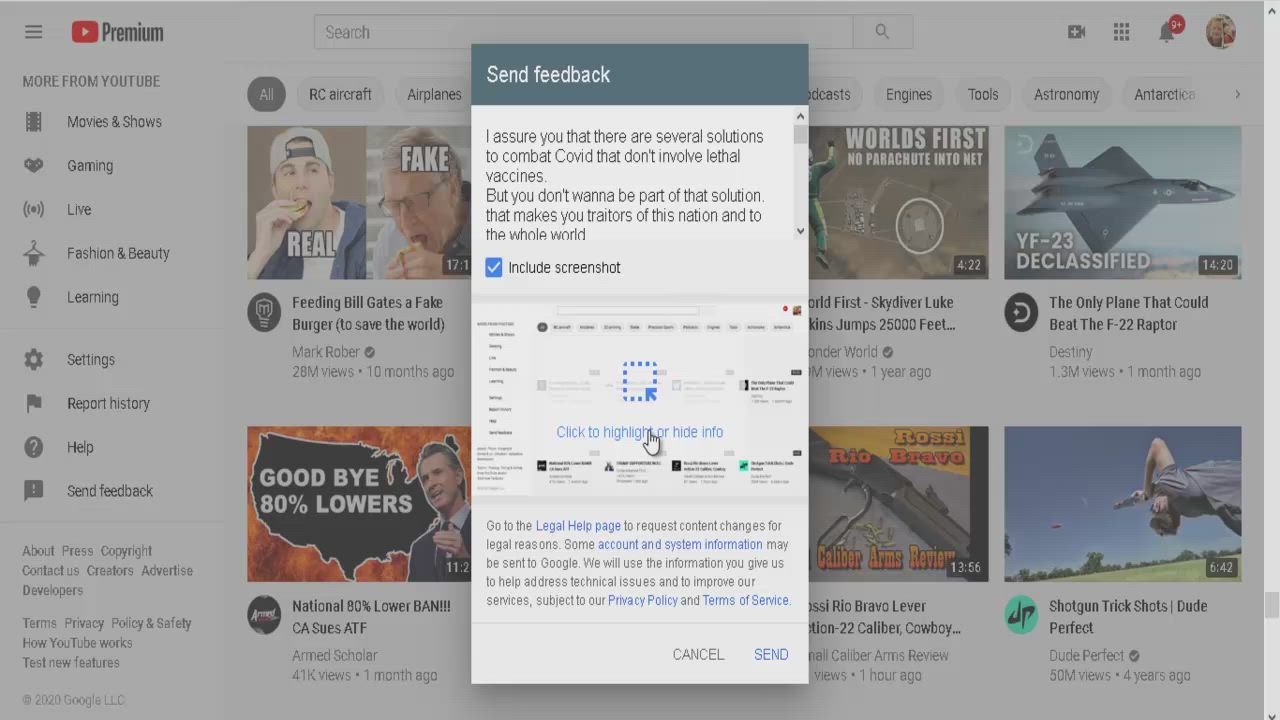Open the Legal Help page link
The height and width of the screenshot is (720, 1280).
pos(578,526)
